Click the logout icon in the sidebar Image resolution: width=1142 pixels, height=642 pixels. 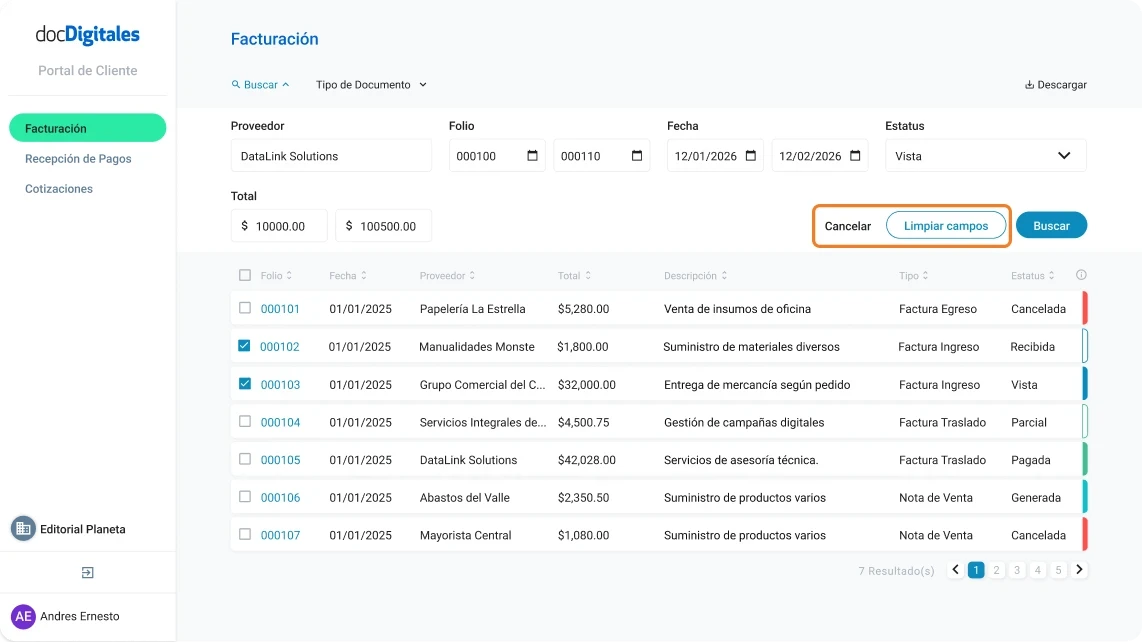[x=87, y=572]
